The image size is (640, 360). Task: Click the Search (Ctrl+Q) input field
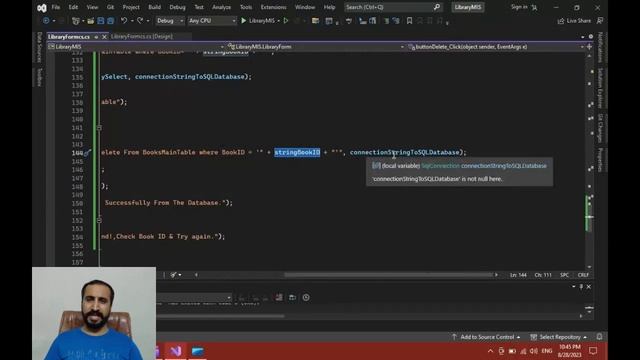[393, 7]
